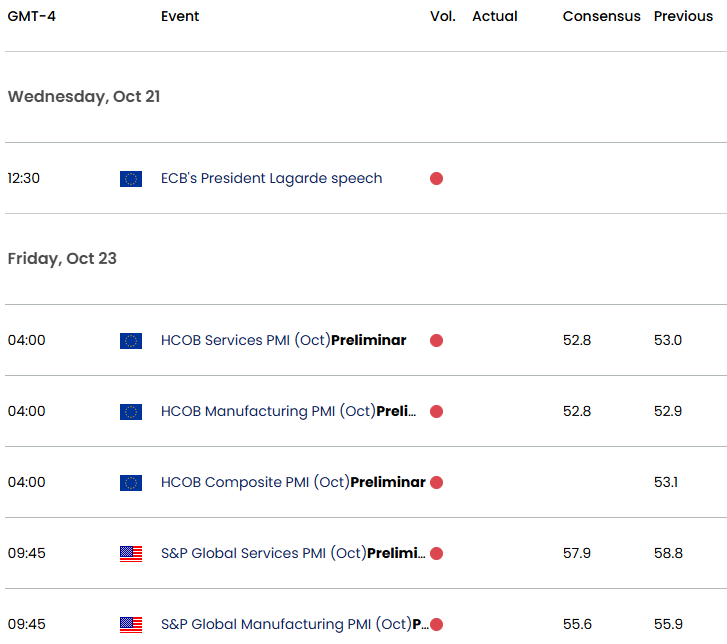Viewport: 727px width, 644px height.
Task: Click the GMT-4 timezone column header
Action: pos(32,16)
